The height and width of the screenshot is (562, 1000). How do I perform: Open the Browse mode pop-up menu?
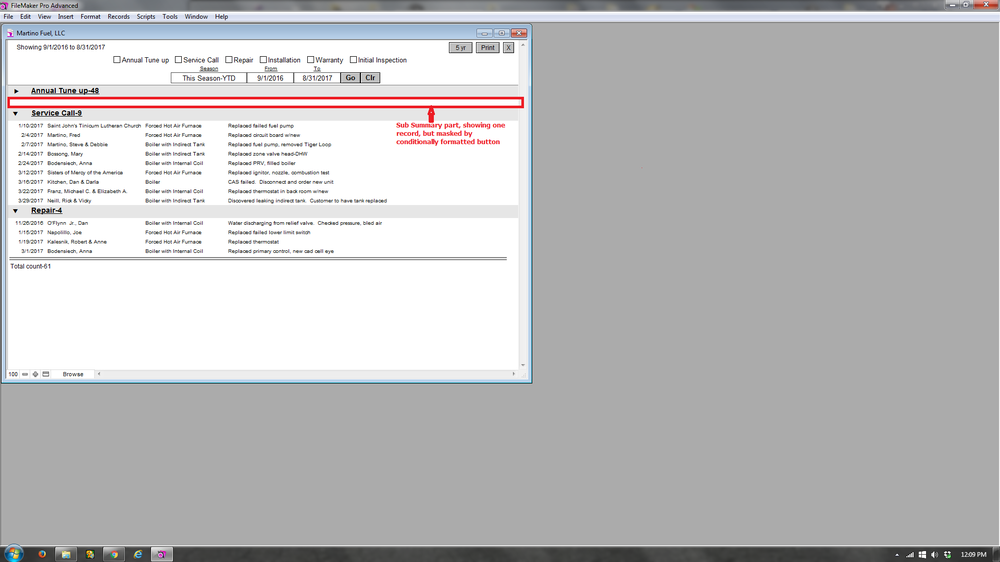coord(73,374)
